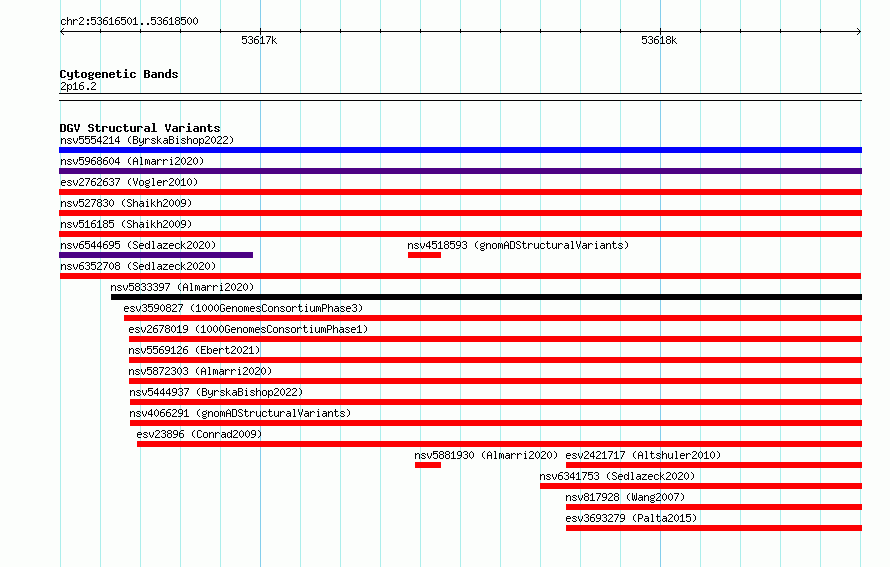Click the red nsv817928 variant bar
This screenshot has width=890, height=567.
click(x=714, y=507)
